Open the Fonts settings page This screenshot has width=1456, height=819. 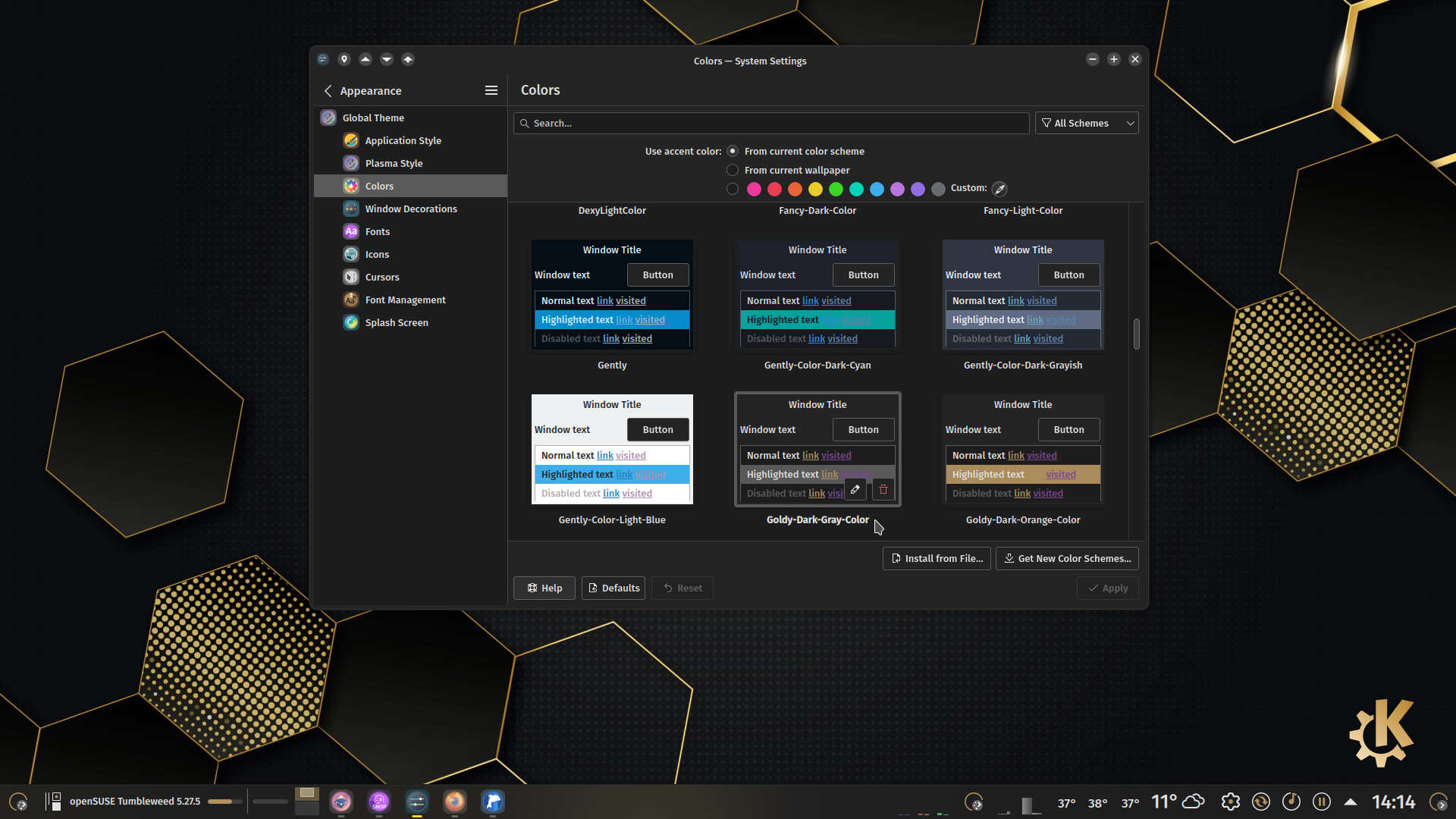tap(410, 231)
